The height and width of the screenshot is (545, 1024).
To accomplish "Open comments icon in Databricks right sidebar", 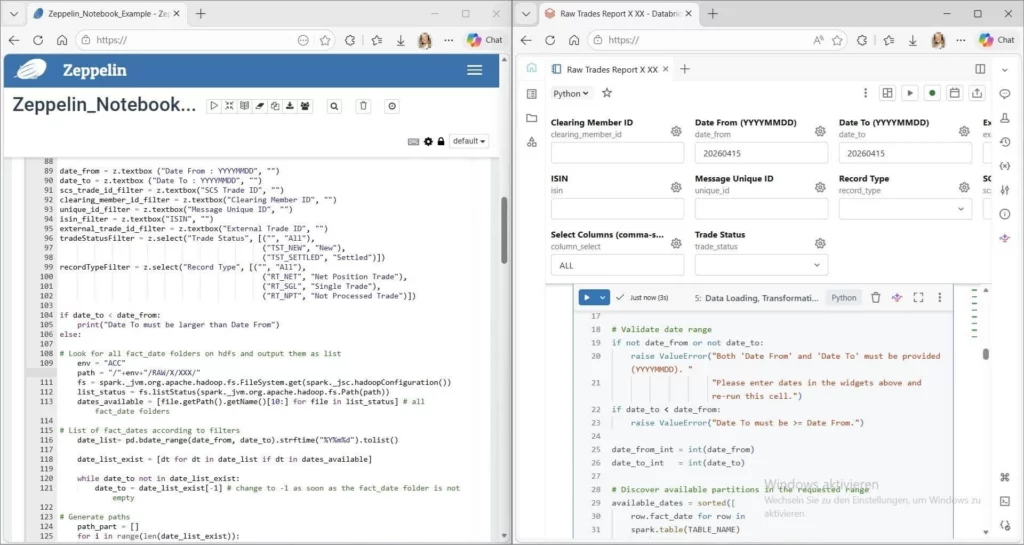I will 1005,94.
